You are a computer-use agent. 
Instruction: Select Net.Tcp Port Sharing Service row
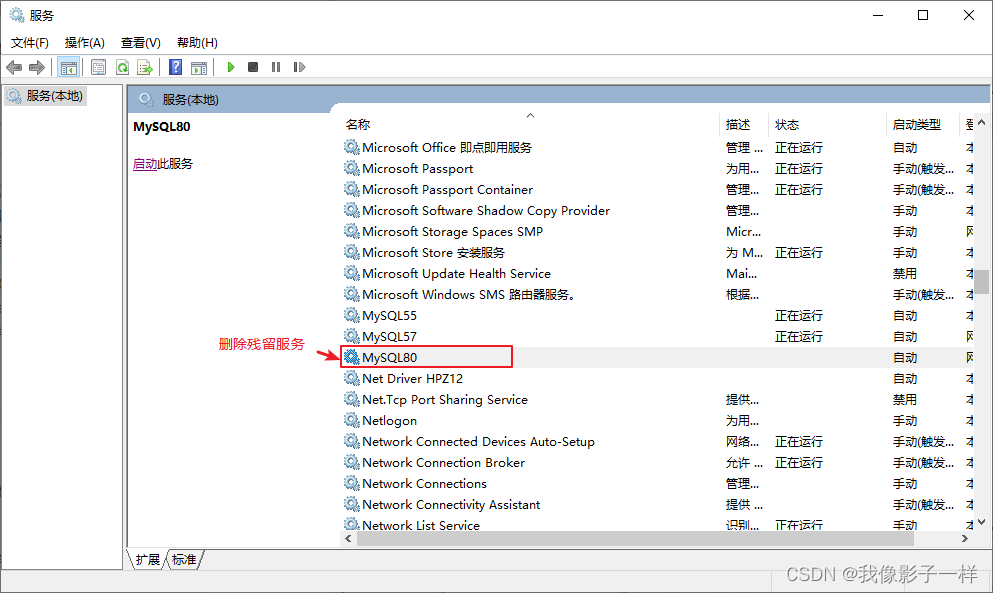coord(657,399)
